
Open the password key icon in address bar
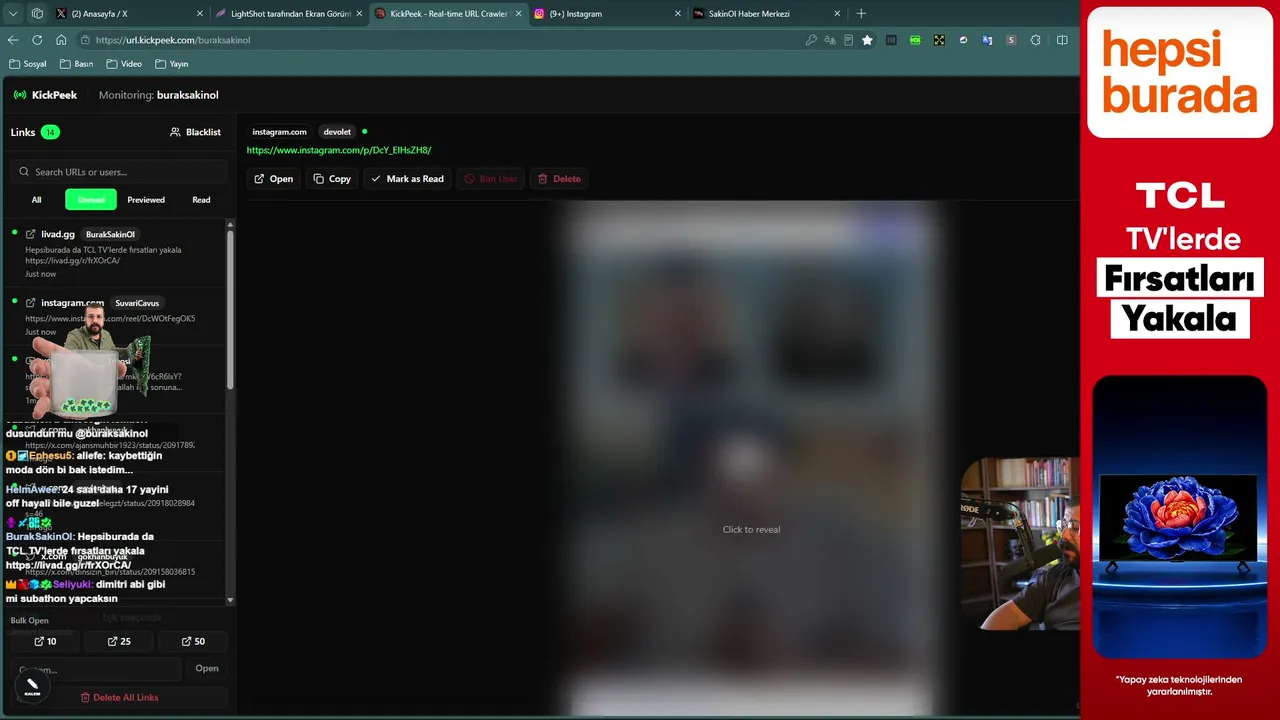[811, 40]
